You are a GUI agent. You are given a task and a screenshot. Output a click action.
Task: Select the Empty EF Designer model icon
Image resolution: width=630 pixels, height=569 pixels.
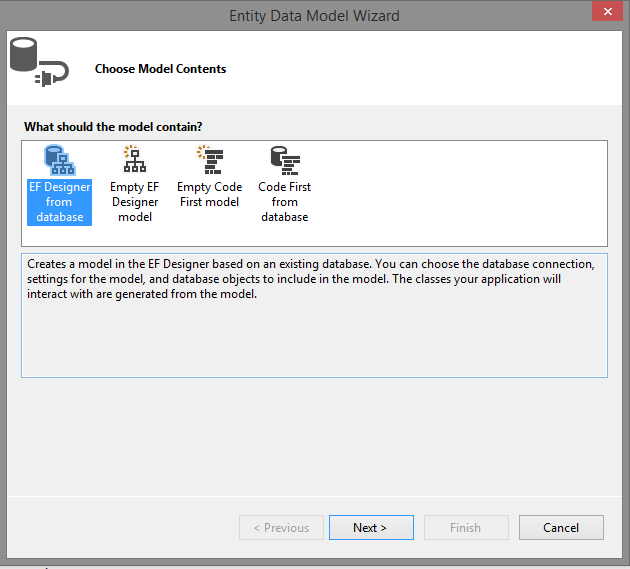pyautogui.click(x=135, y=159)
